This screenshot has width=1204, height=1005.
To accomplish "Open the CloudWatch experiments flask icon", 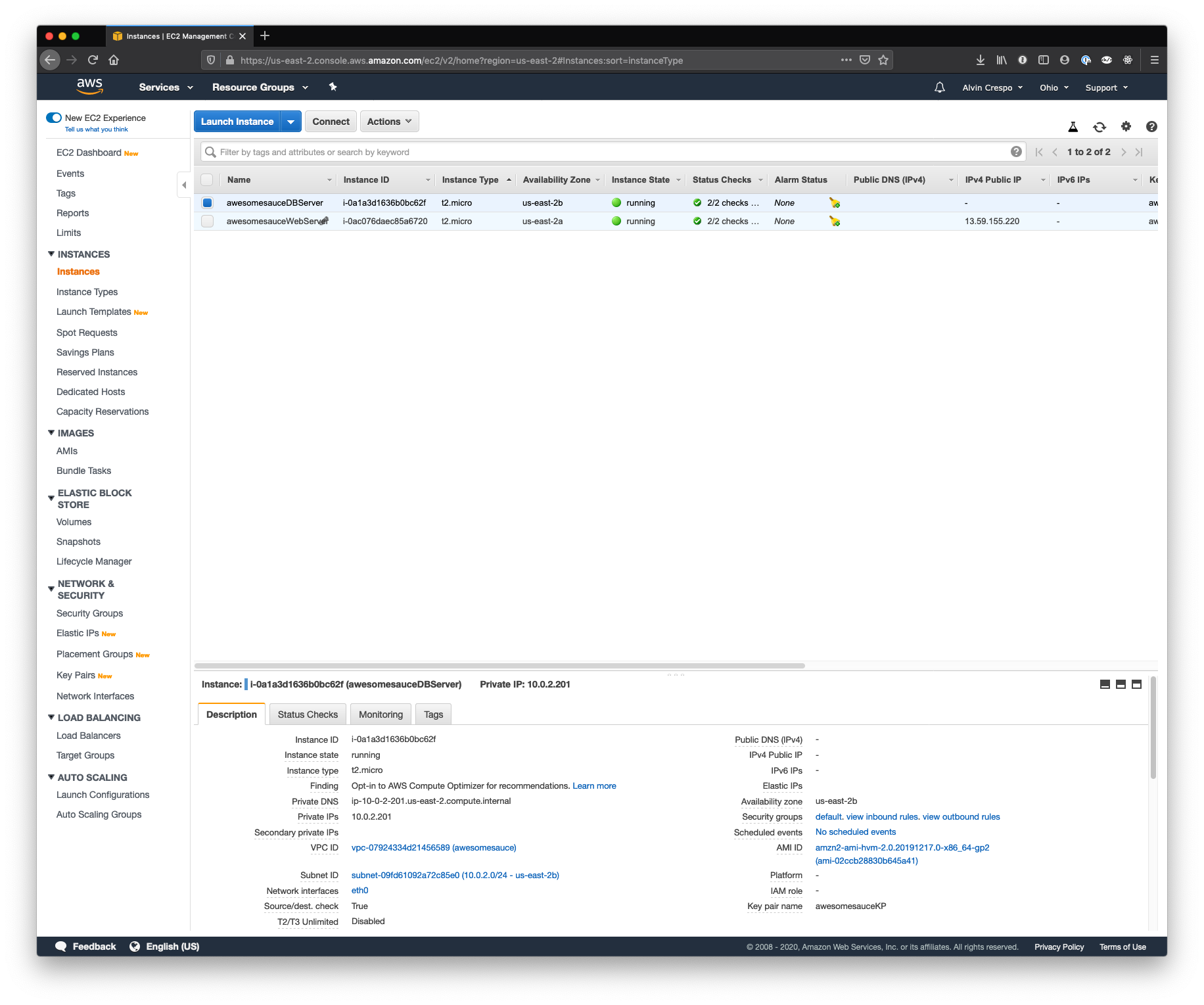I will pyautogui.click(x=1073, y=126).
